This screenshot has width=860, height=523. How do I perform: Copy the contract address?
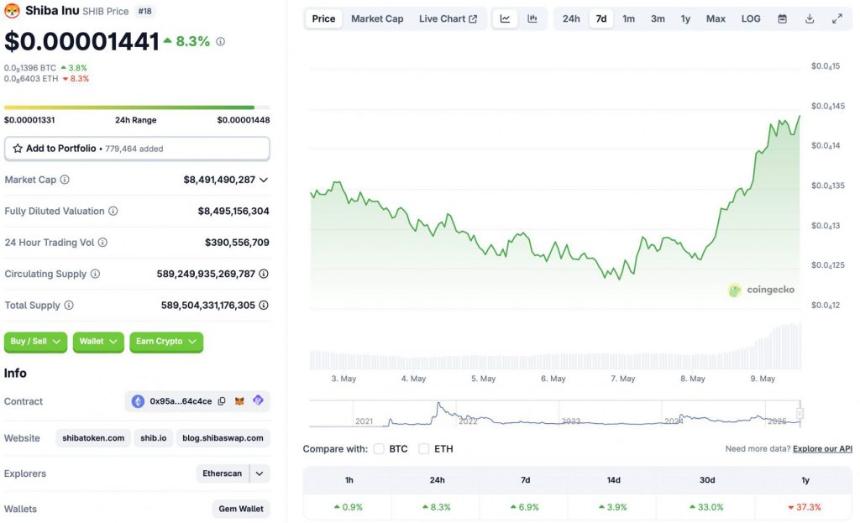point(222,401)
